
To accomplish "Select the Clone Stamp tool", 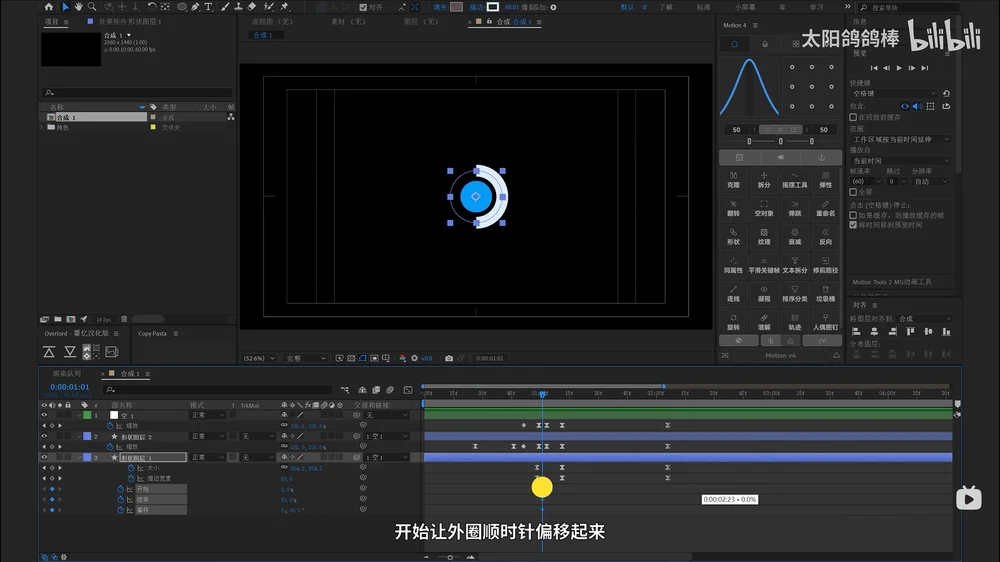I will [x=239, y=7].
